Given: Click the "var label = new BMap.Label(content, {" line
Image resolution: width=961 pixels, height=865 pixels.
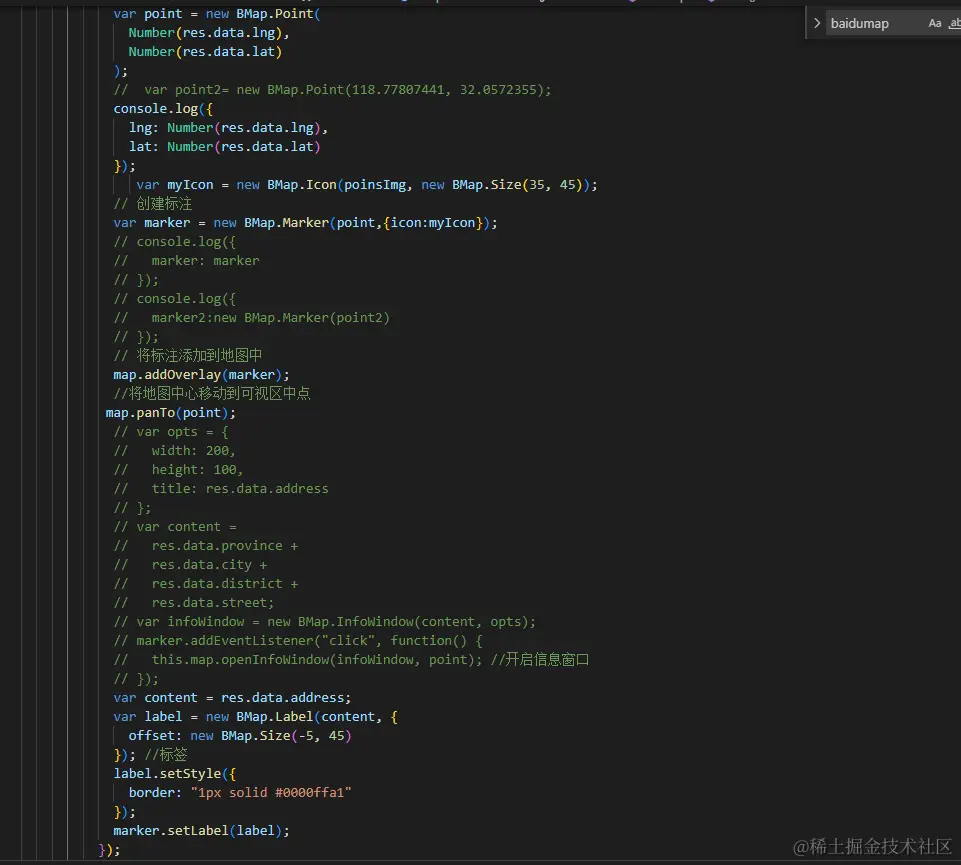Looking at the screenshot, I should 256,717.
